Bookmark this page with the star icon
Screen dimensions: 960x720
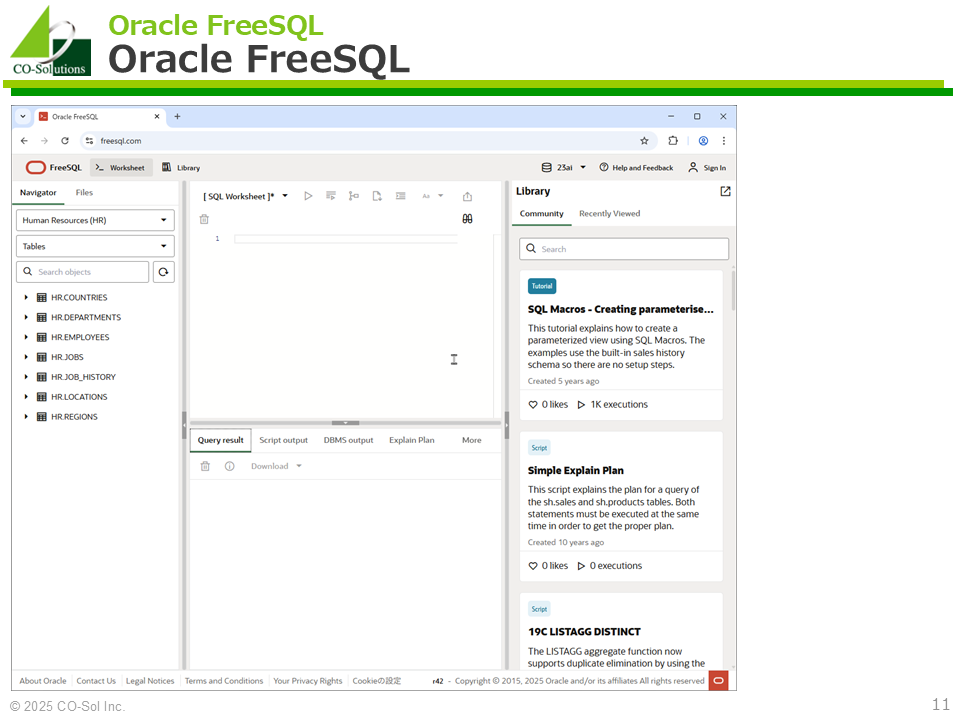(644, 141)
